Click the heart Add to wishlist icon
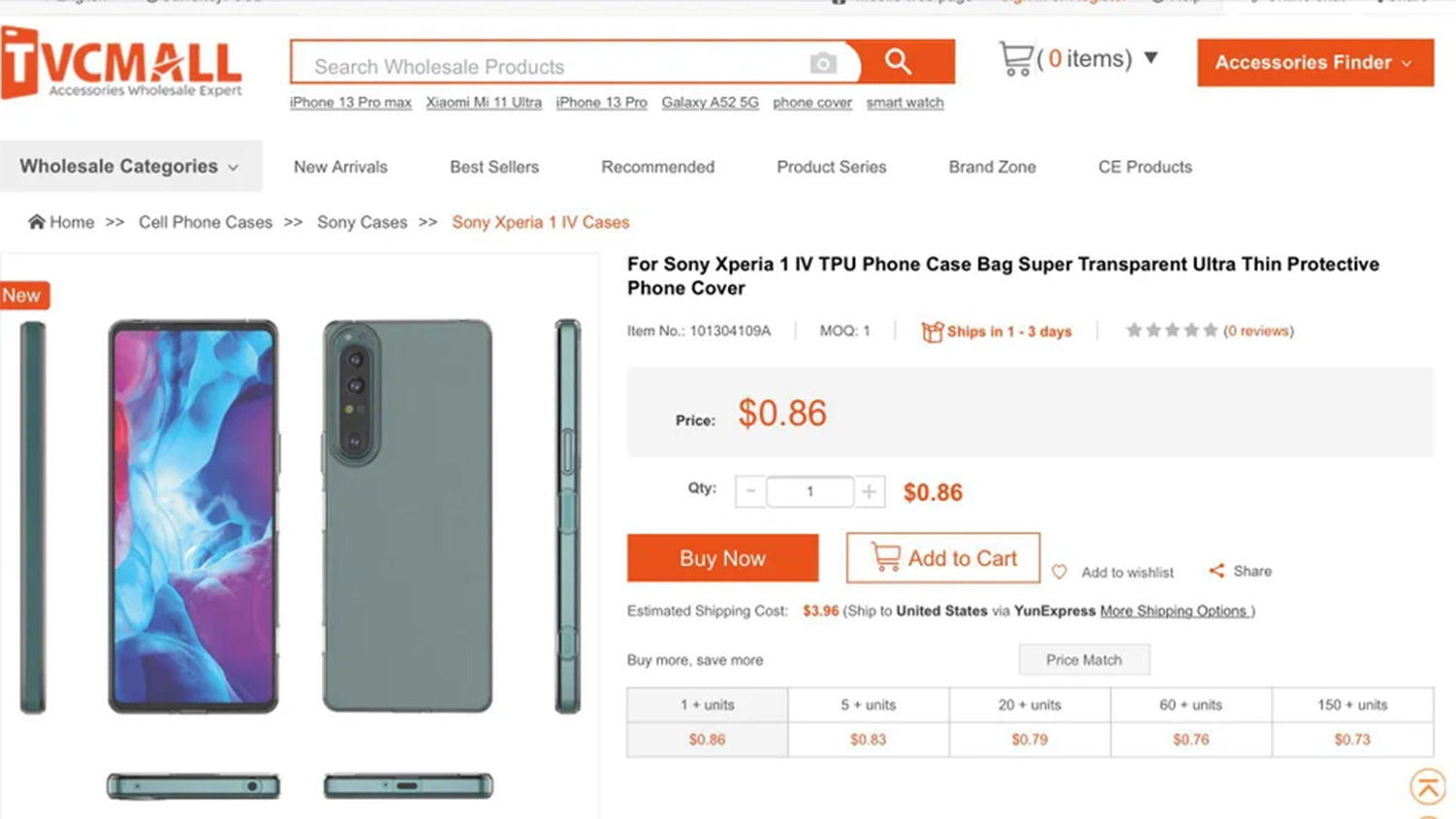This screenshot has height=819, width=1456. (1060, 573)
